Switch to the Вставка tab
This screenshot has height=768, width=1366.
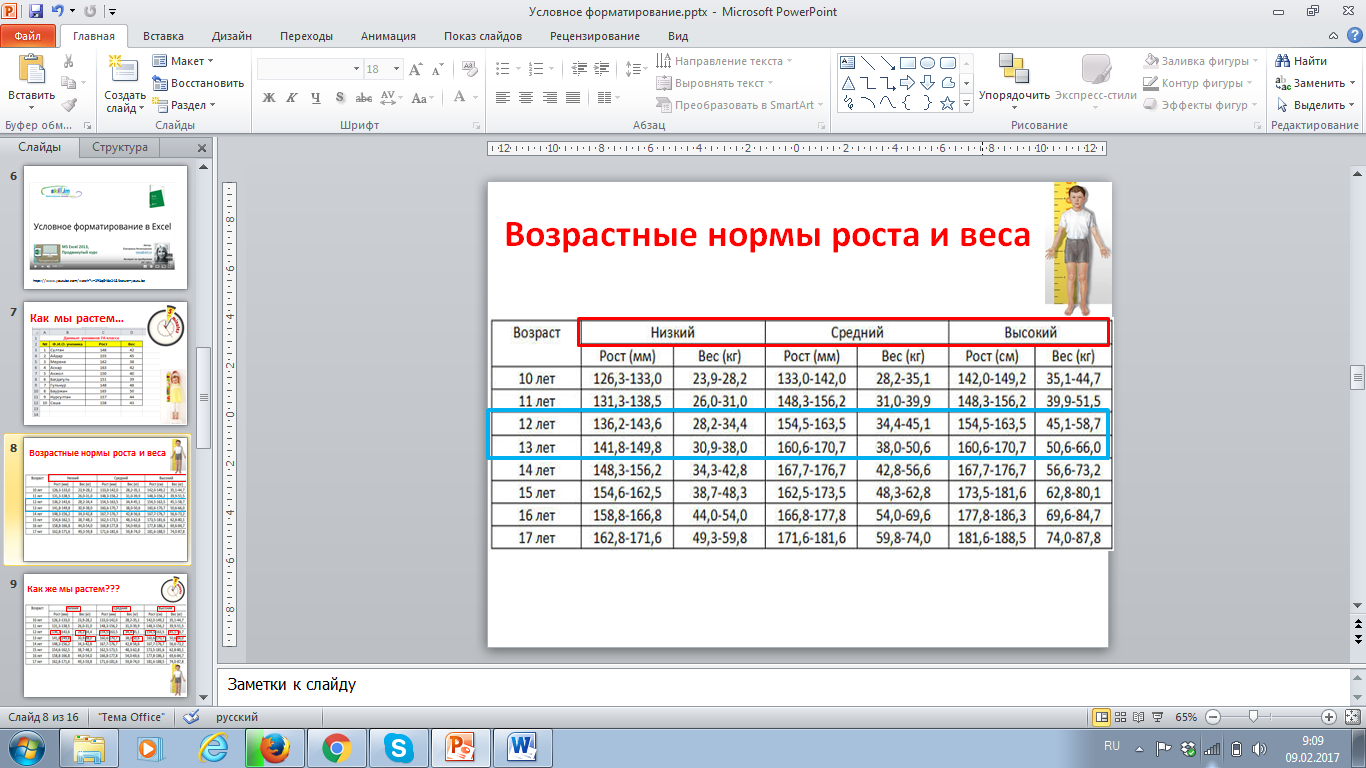point(163,36)
